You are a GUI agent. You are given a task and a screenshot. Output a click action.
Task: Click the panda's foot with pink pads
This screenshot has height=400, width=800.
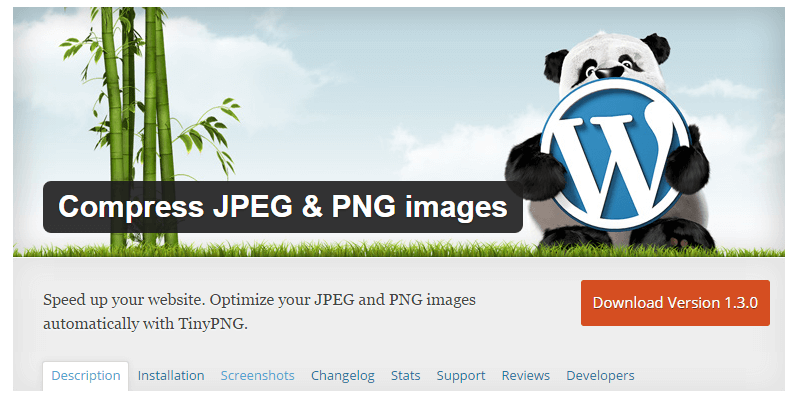click(x=672, y=235)
